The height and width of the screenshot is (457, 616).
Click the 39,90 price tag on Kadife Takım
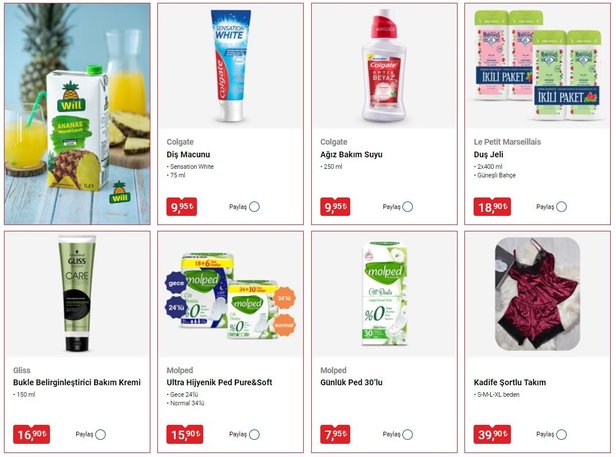pos(492,434)
